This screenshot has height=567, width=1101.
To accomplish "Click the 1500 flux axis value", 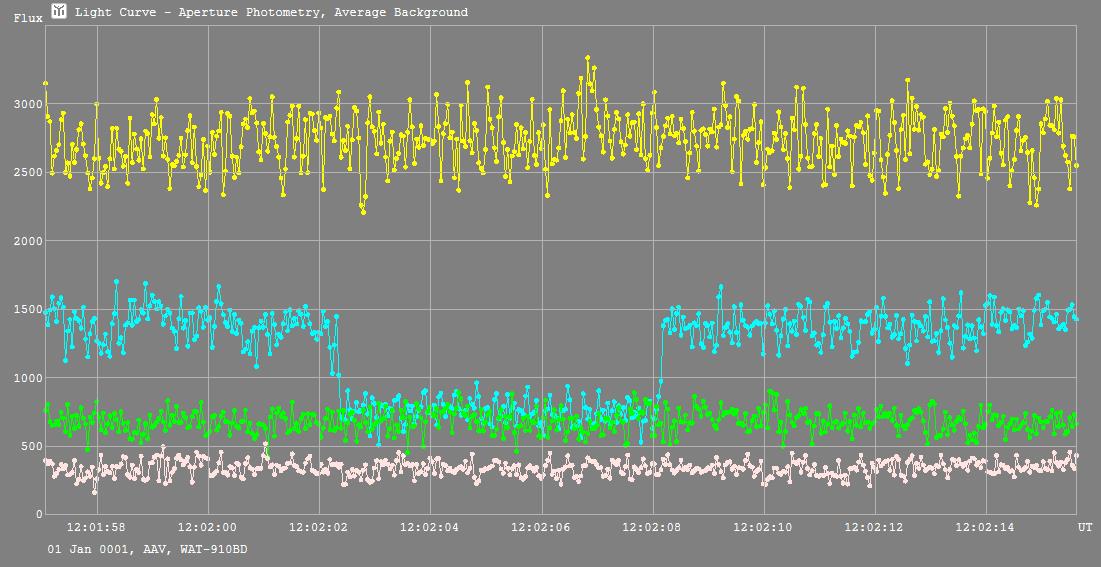I will (x=28, y=309).
